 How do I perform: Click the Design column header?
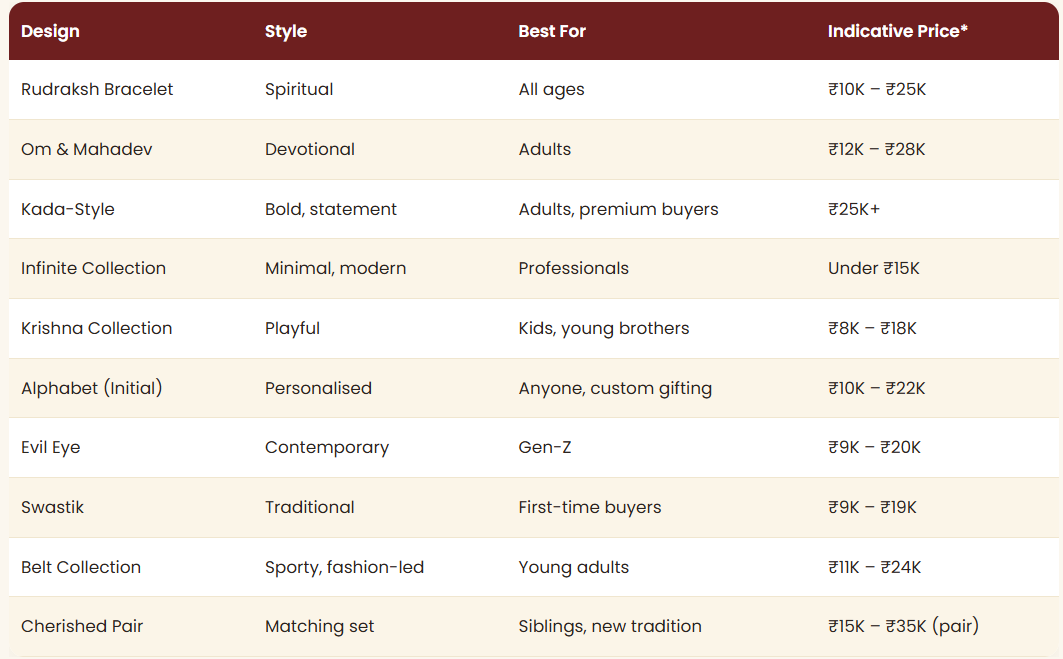point(50,31)
